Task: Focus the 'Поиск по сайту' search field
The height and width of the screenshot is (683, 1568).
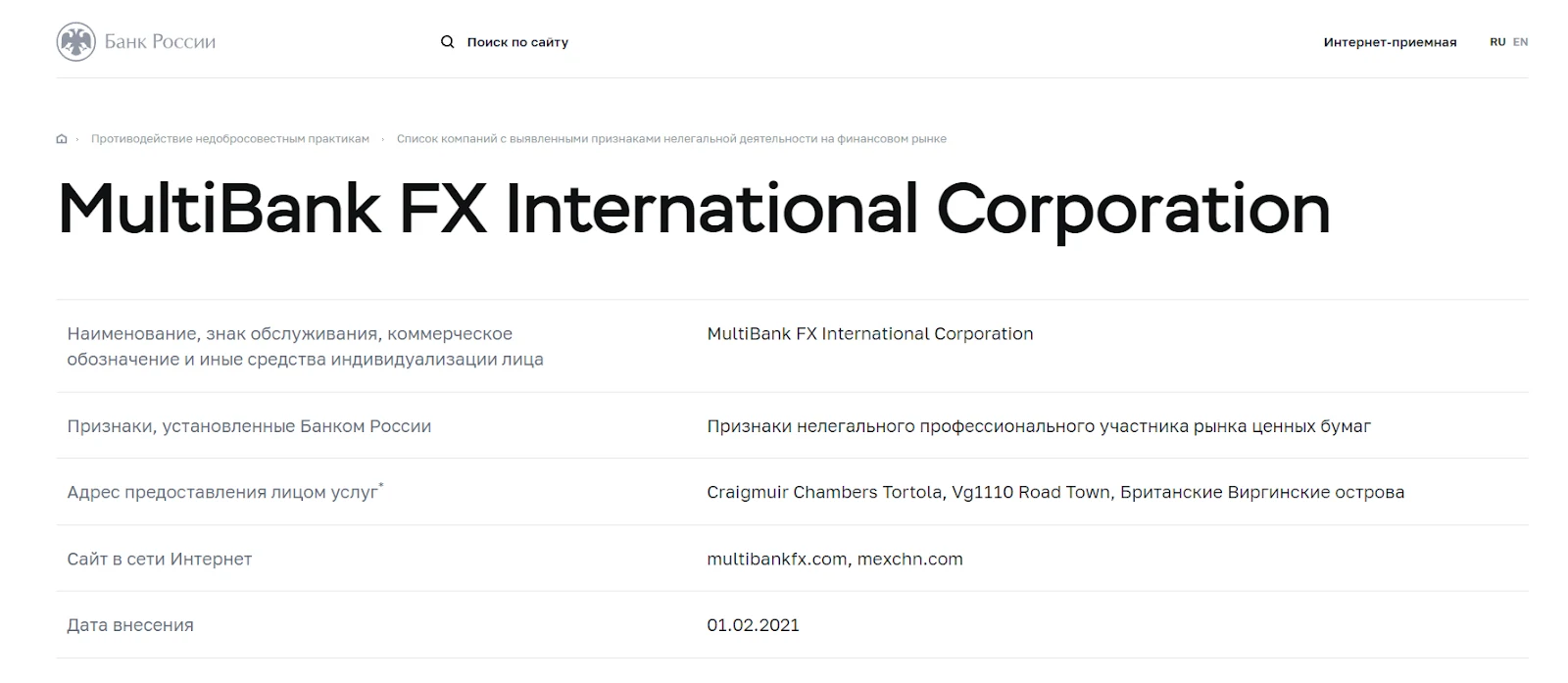Action: tap(517, 42)
